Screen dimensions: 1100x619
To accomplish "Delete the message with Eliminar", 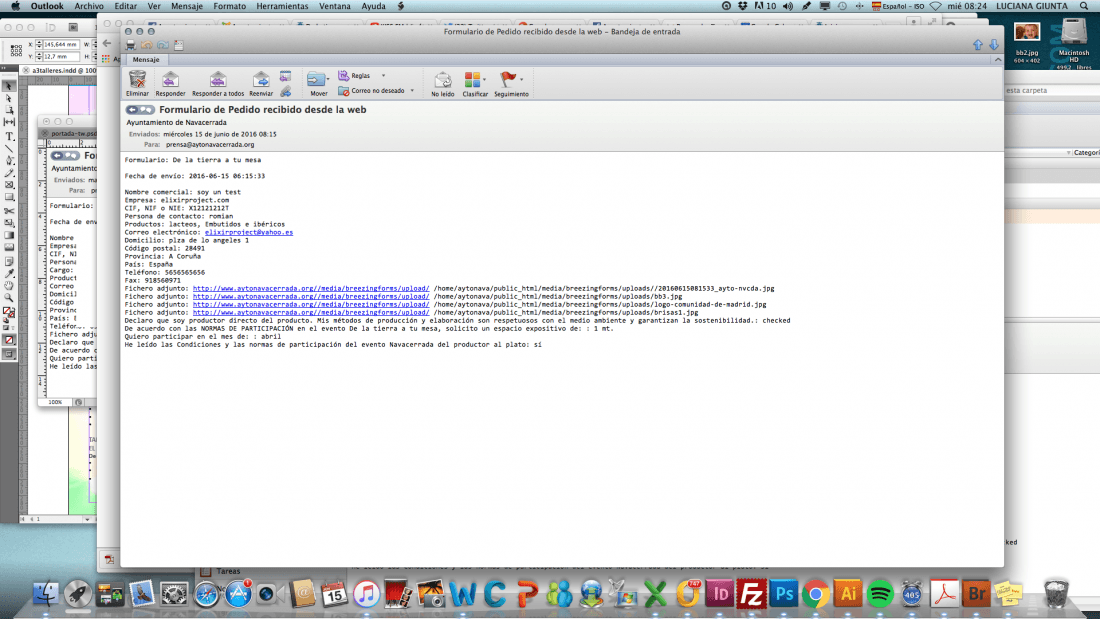I will pyautogui.click(x=138, y=84).
